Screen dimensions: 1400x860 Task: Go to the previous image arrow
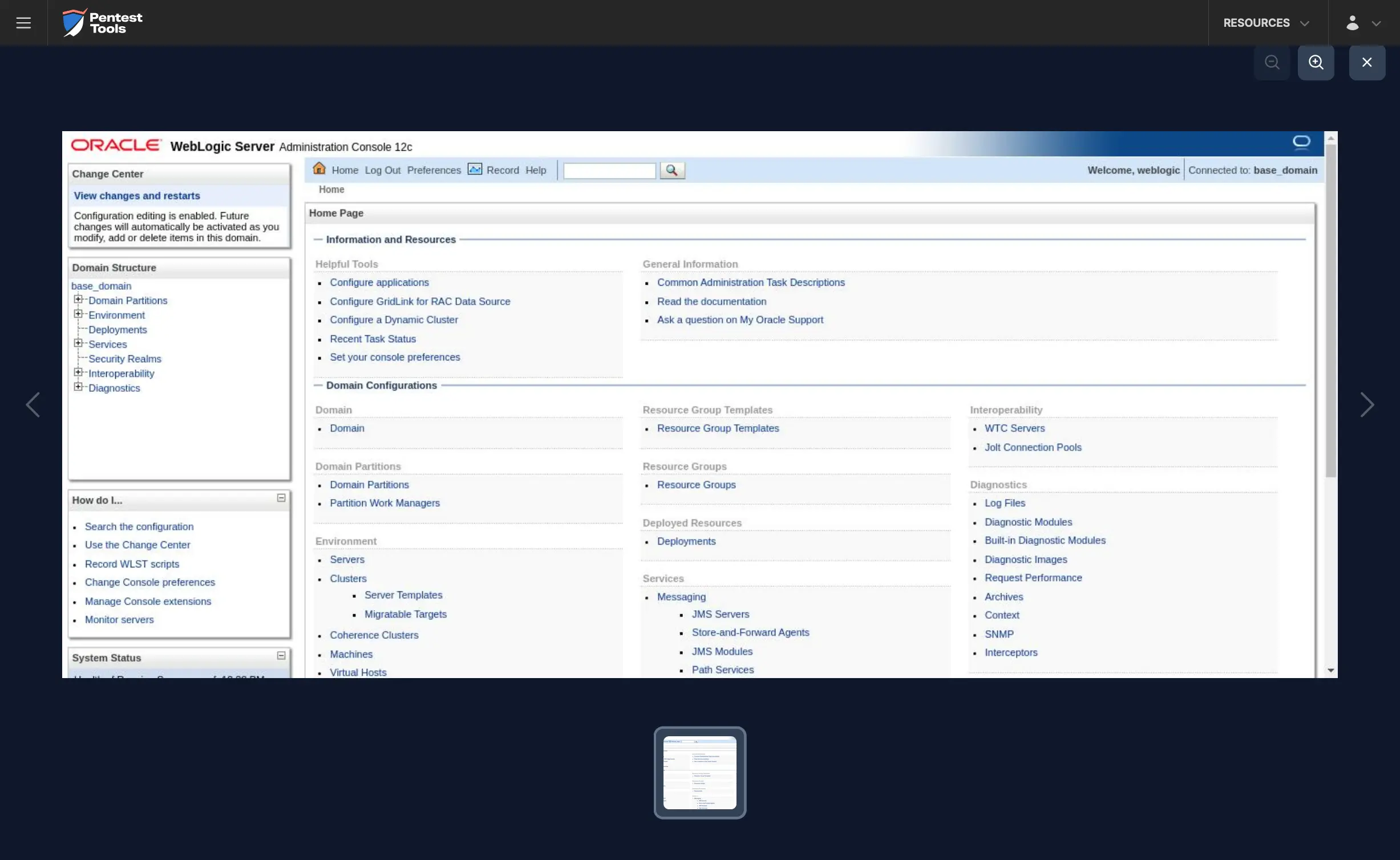click(33, 404)
